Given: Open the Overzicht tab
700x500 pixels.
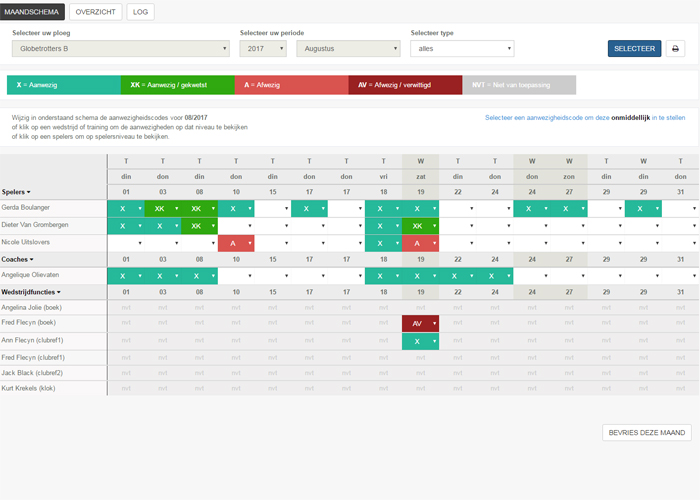Looking at the screenshot, I should [x=96, y=12].
